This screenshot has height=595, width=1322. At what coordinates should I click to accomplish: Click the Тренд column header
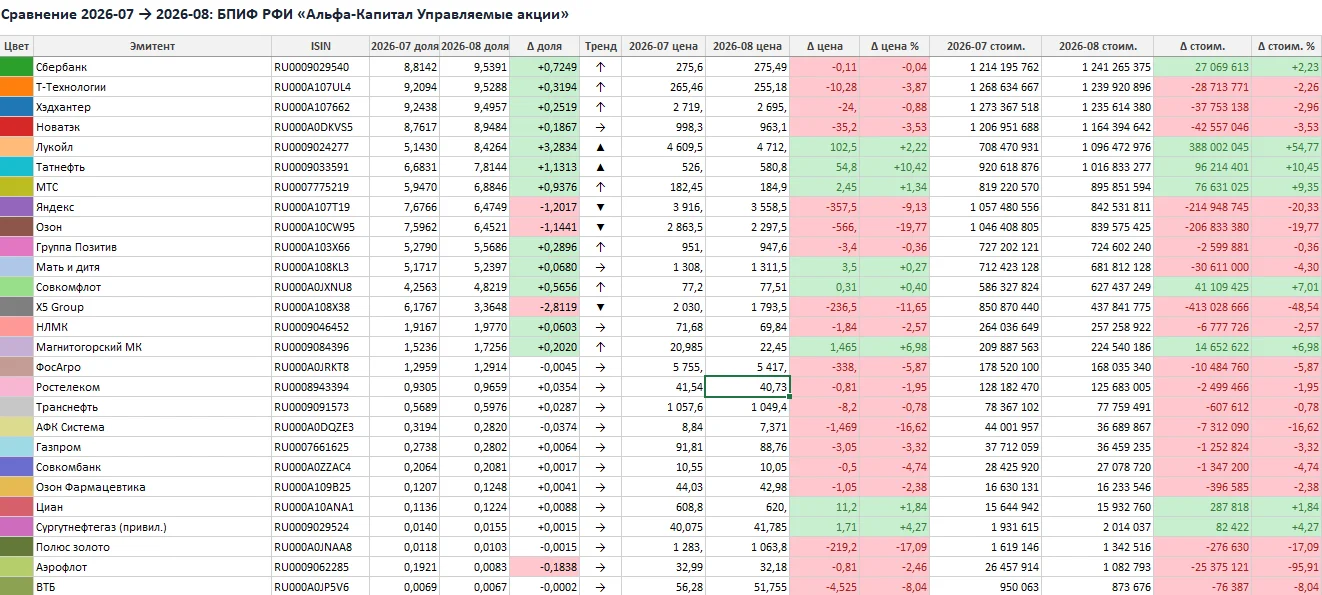(601, 46)
